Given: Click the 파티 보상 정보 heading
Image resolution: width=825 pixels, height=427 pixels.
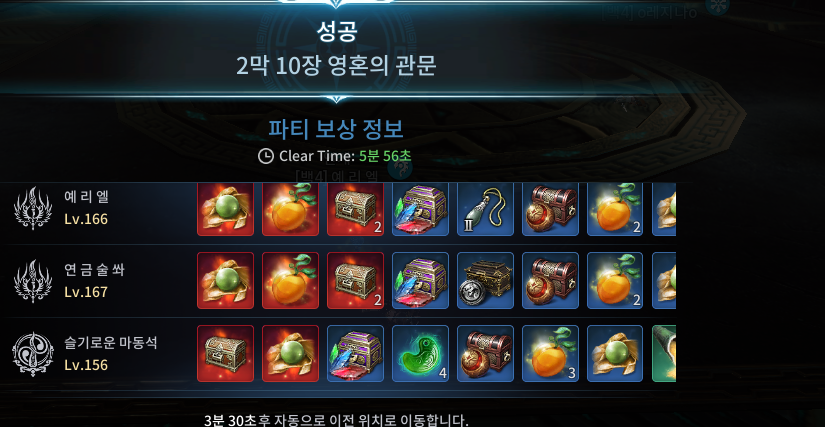Looking at the screenshot, I should (336, 129).
